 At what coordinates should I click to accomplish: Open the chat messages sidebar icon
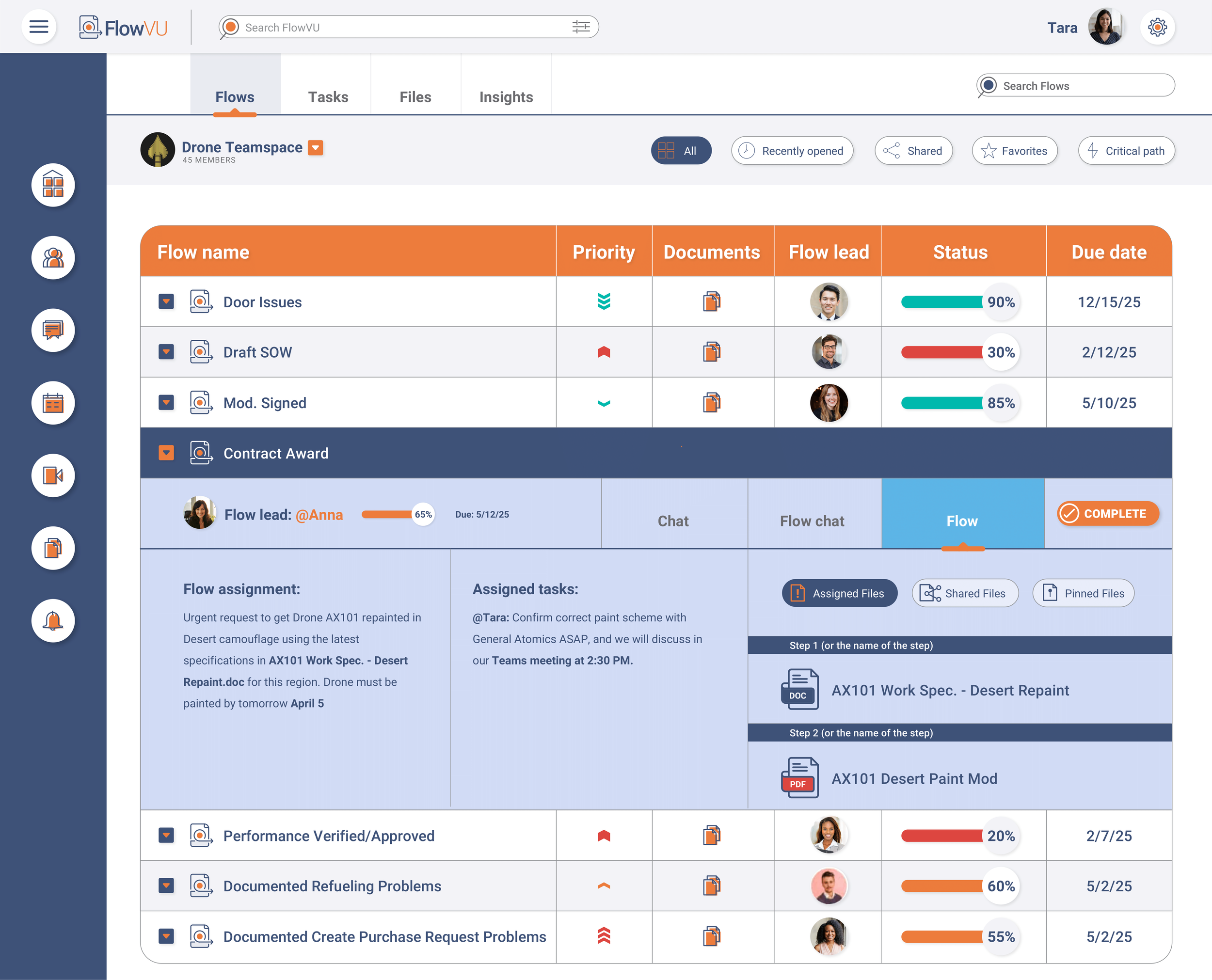pyautogui.click(x=53, y=330)
